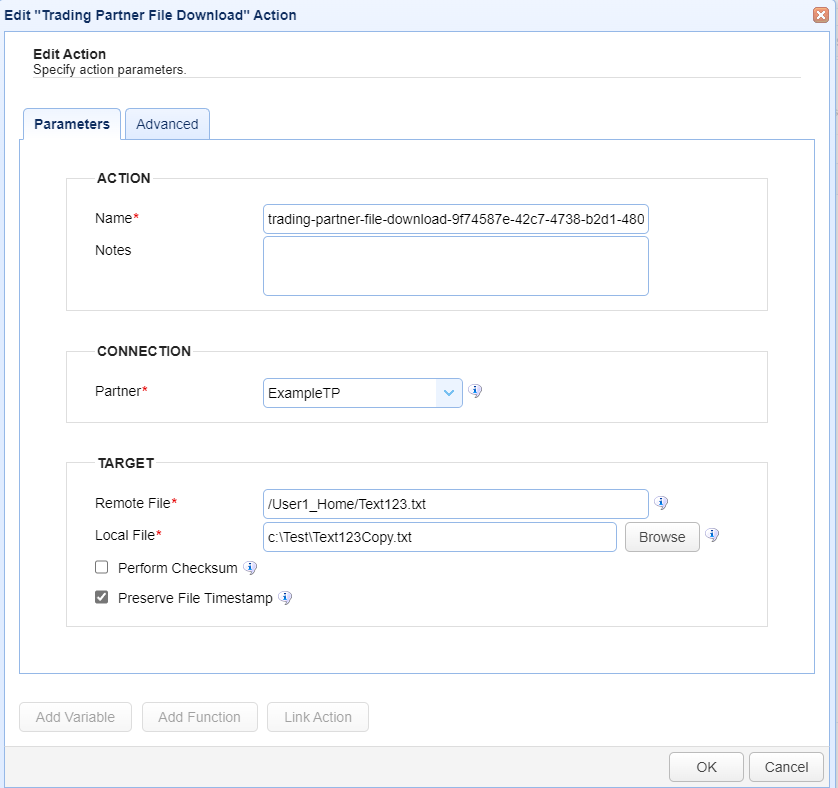Uncheck Preserve File Timestamp option
The image size is (838, 788).
click(102, 597)
